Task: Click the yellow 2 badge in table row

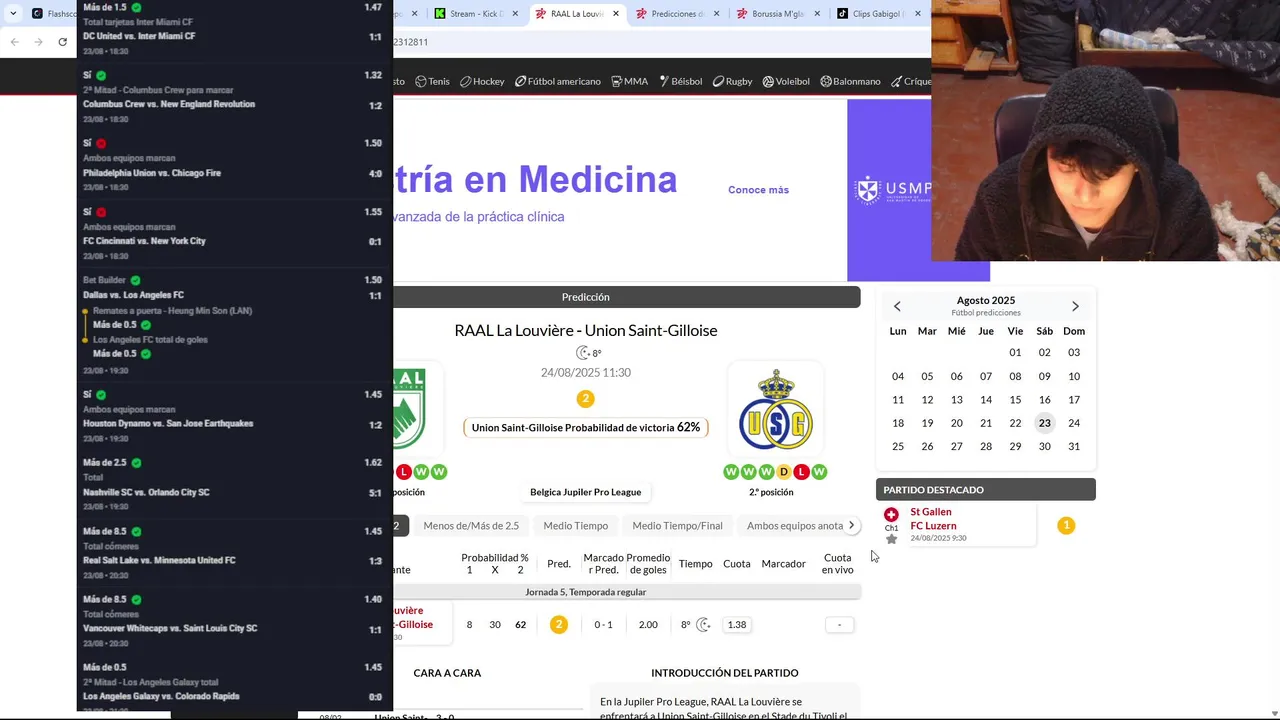Action: click(x=559, y=625)
